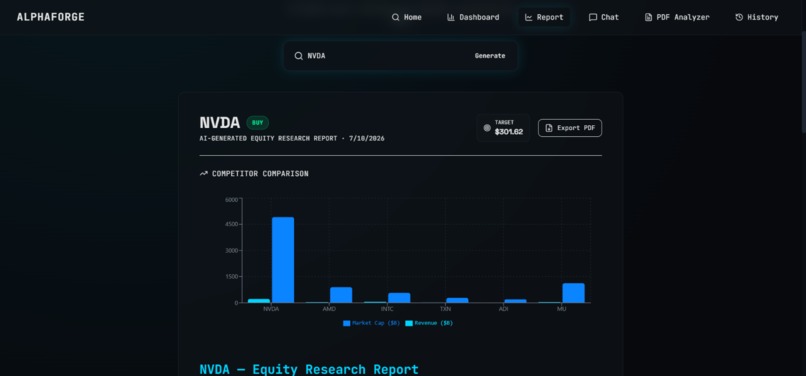Click the COMPETITOR COMPARISON heading
The height and width of the screenshot is (376, 806).
coord(260,174)
